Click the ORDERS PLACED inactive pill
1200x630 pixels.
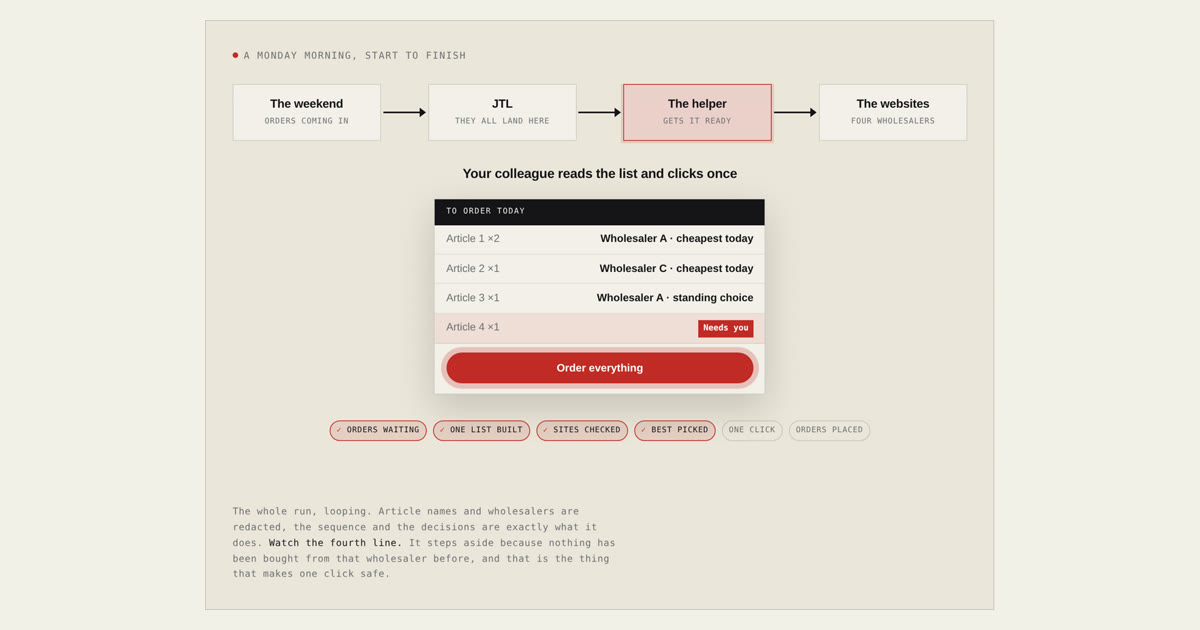829,430
